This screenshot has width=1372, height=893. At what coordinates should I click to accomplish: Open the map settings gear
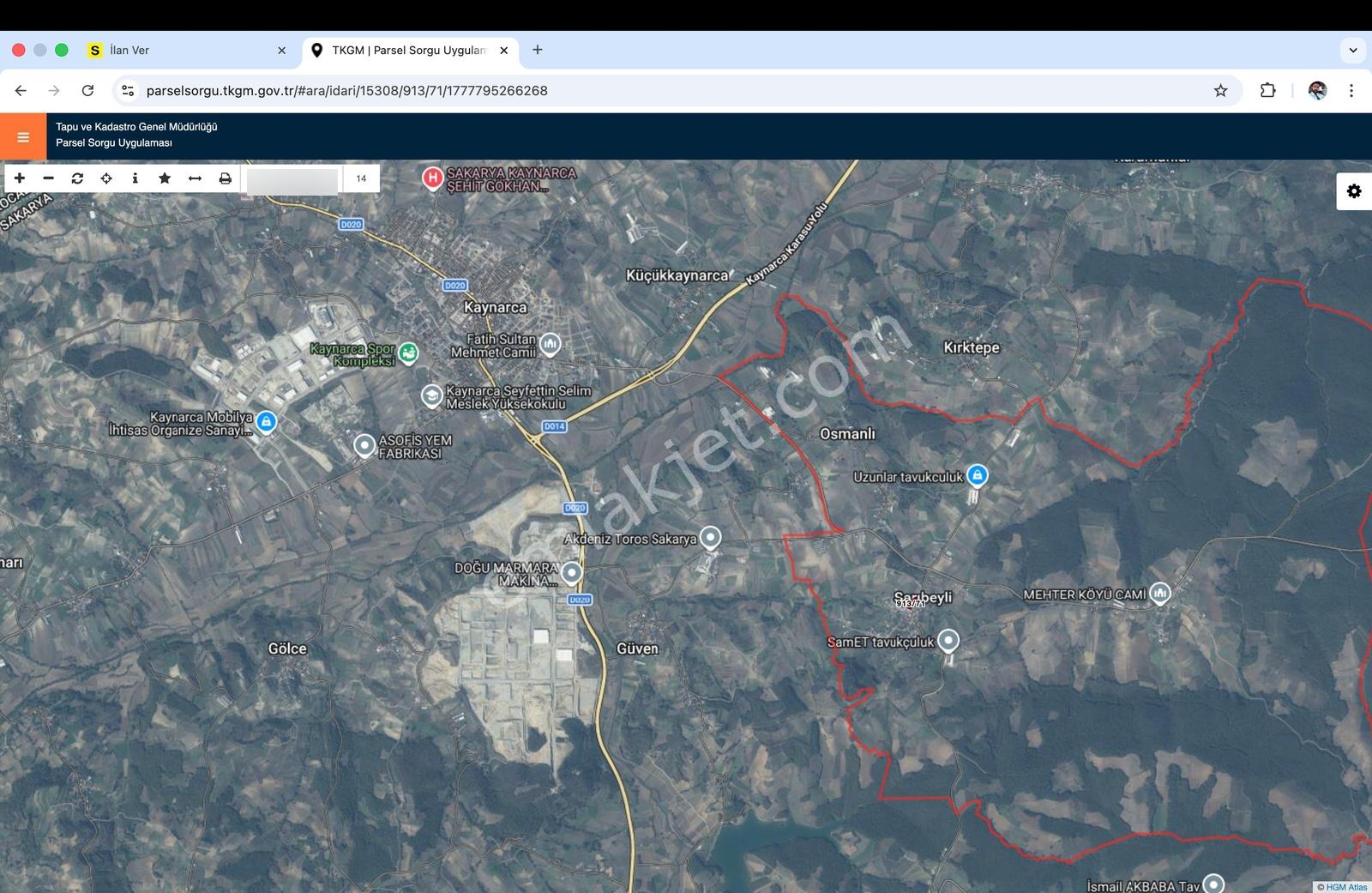[x=1354, y=191]
